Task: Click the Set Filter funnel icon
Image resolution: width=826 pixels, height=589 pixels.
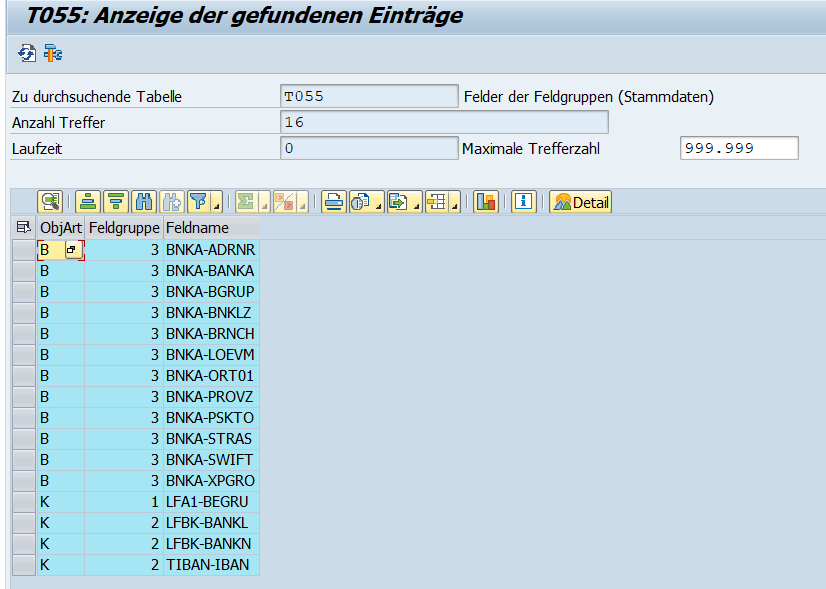Action: point(198,202)
